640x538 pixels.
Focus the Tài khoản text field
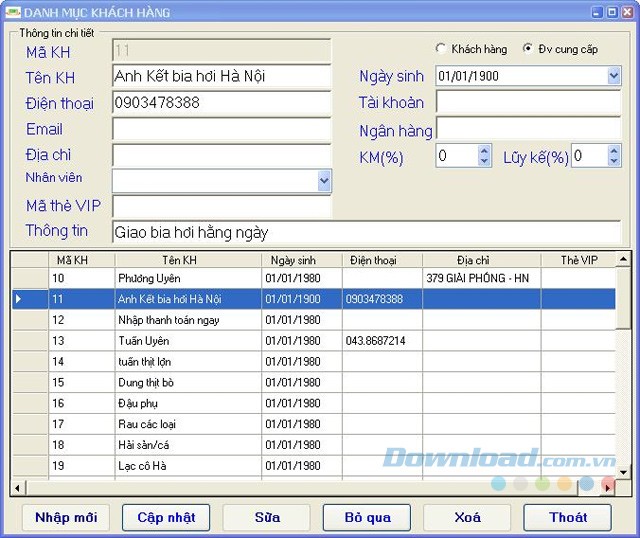tap(528, 102)
